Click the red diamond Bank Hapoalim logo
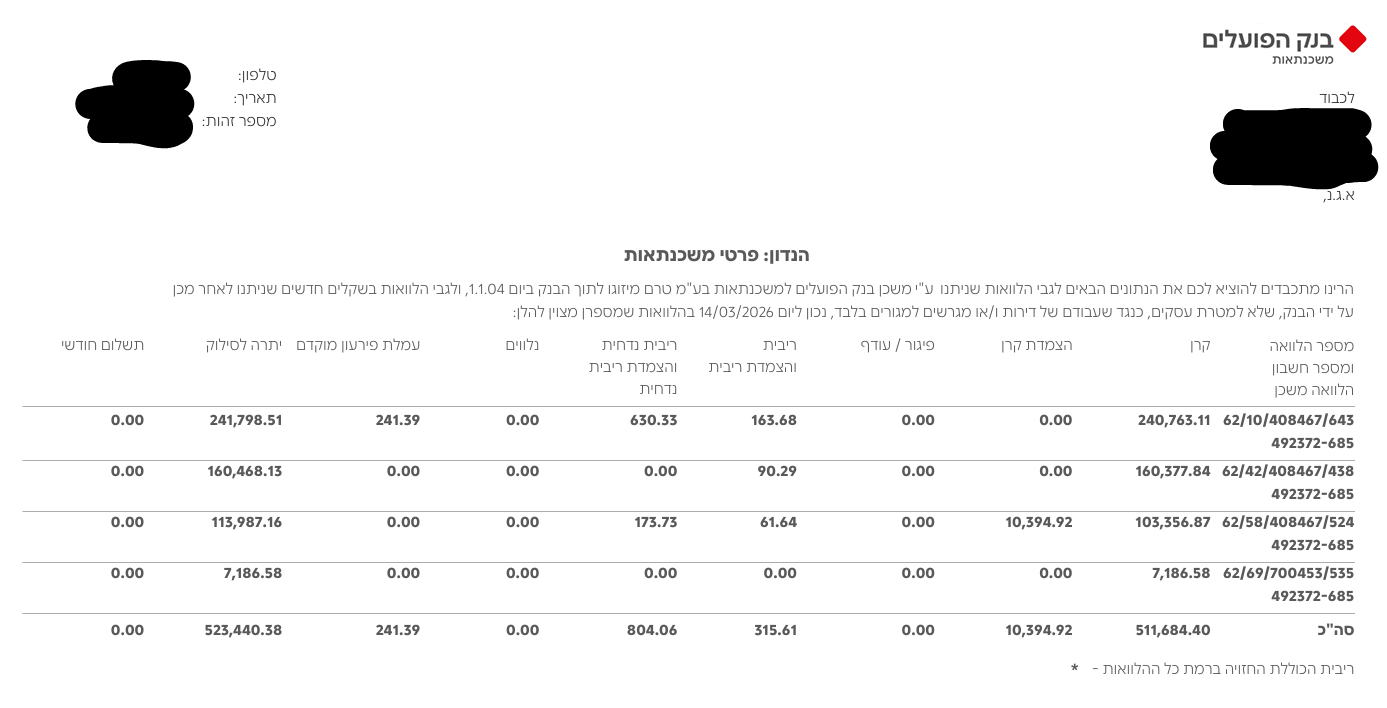The image size is (1387, 708). [x=1352, y=40]
